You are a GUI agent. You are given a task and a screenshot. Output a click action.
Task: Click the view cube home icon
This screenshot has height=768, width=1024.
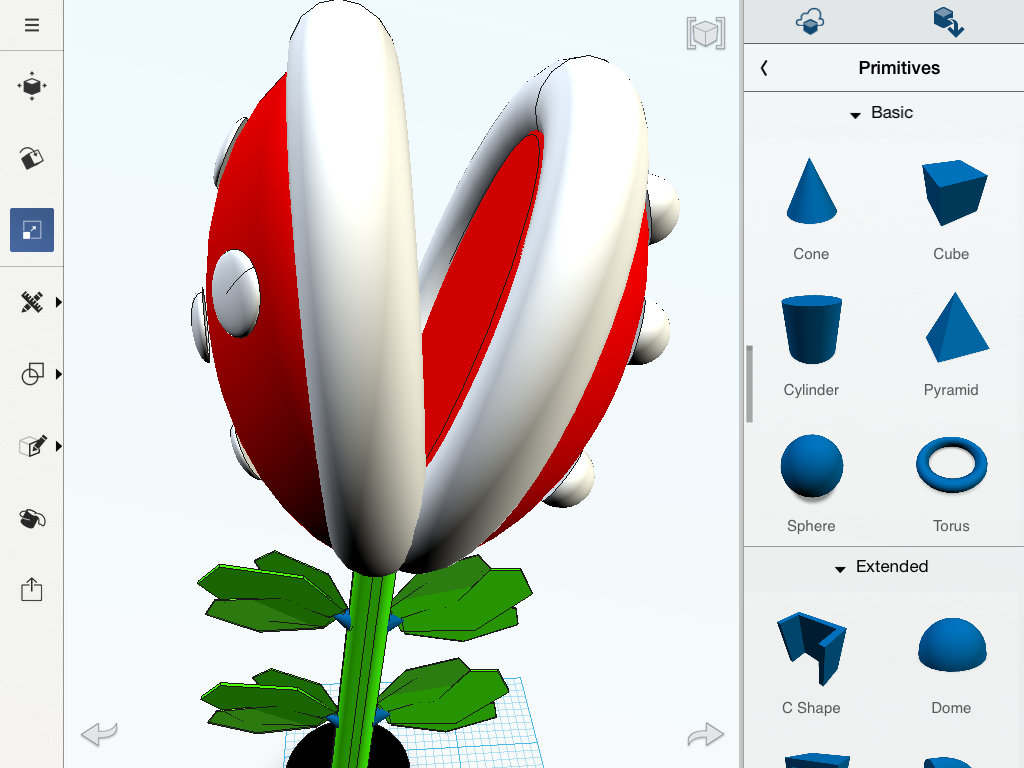pyautogui.click(x=706, y=33)
